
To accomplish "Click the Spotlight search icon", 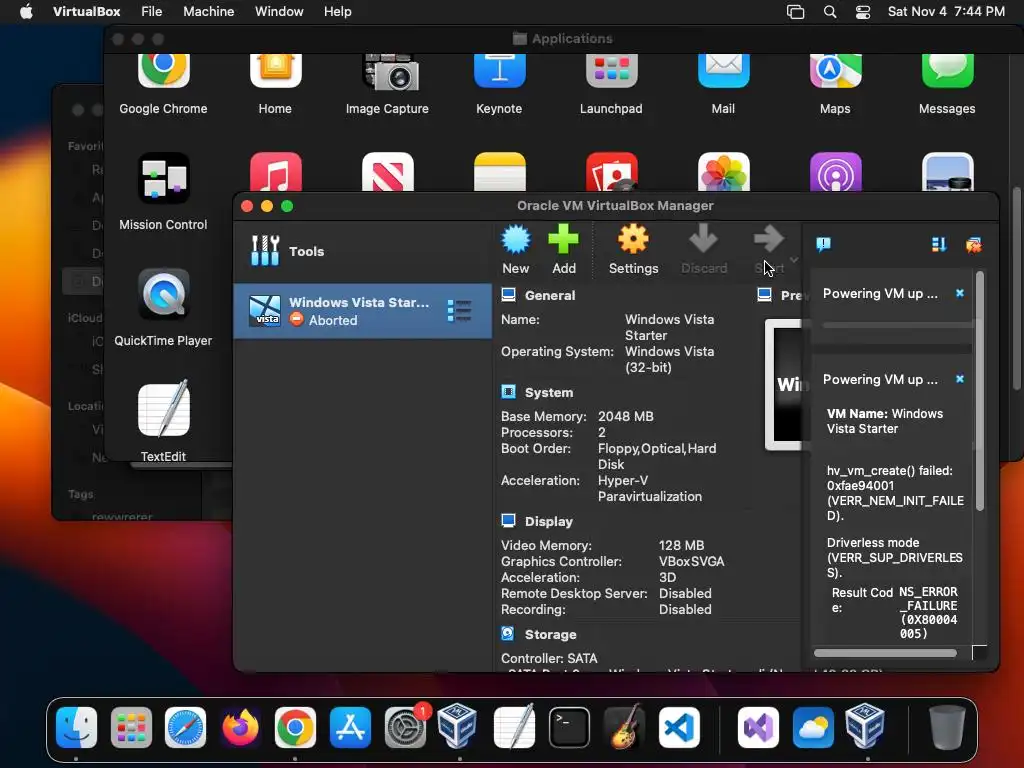I will point(829,12).
